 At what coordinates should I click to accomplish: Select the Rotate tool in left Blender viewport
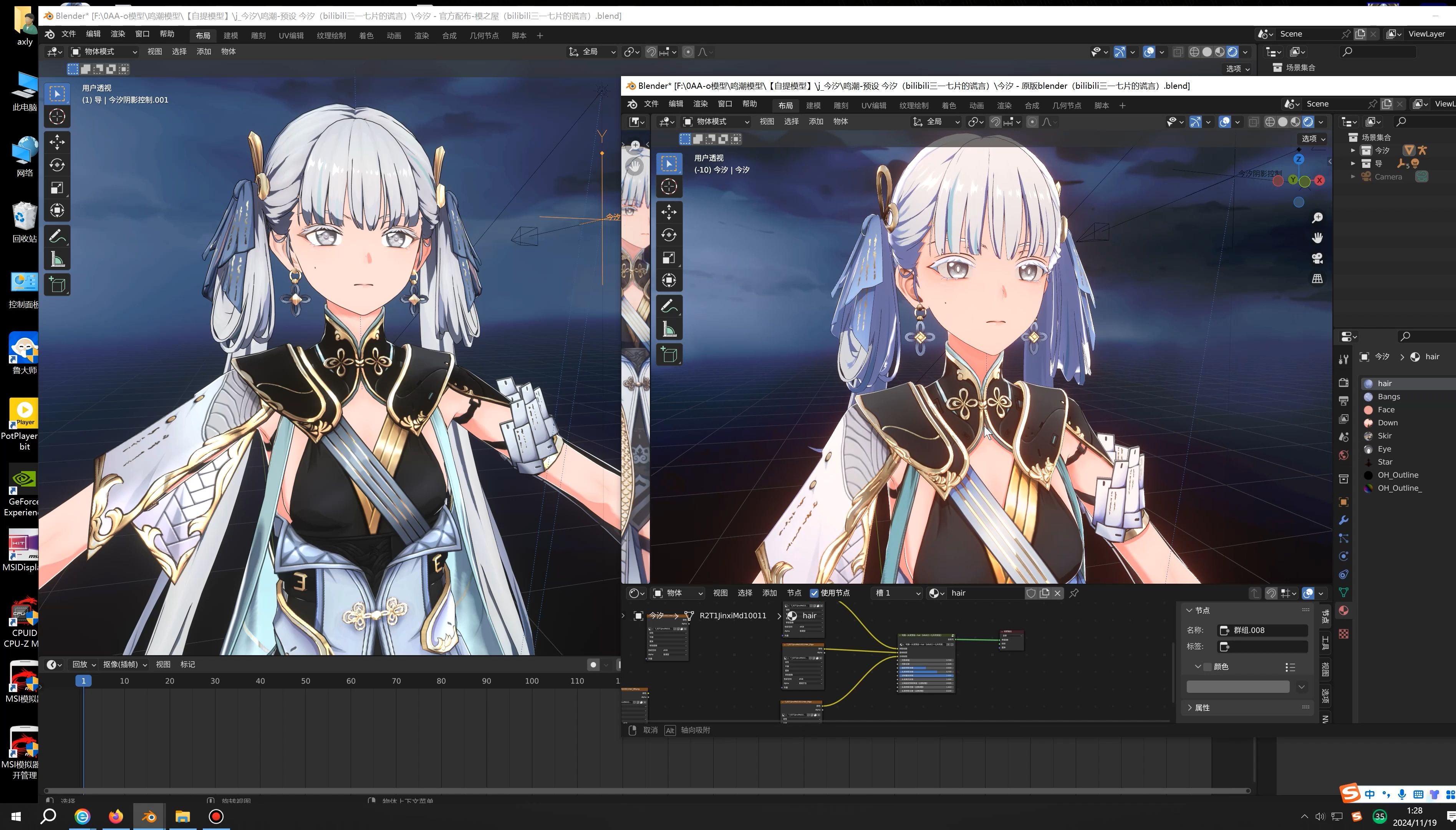pyautogui.click(x=57, y=165)
